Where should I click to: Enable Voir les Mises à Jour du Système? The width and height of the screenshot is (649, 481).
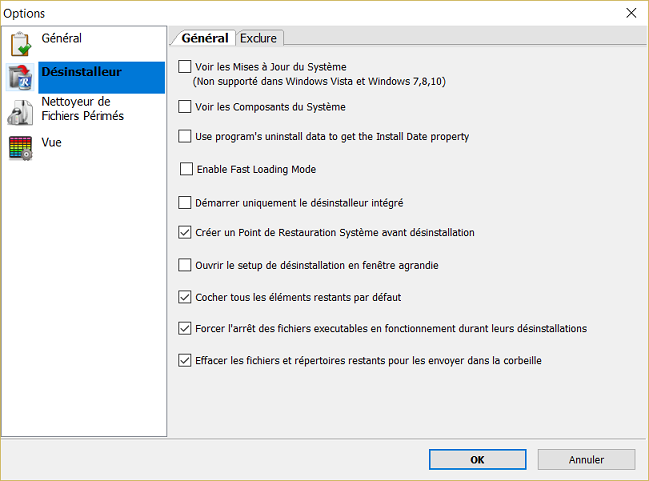184,67
